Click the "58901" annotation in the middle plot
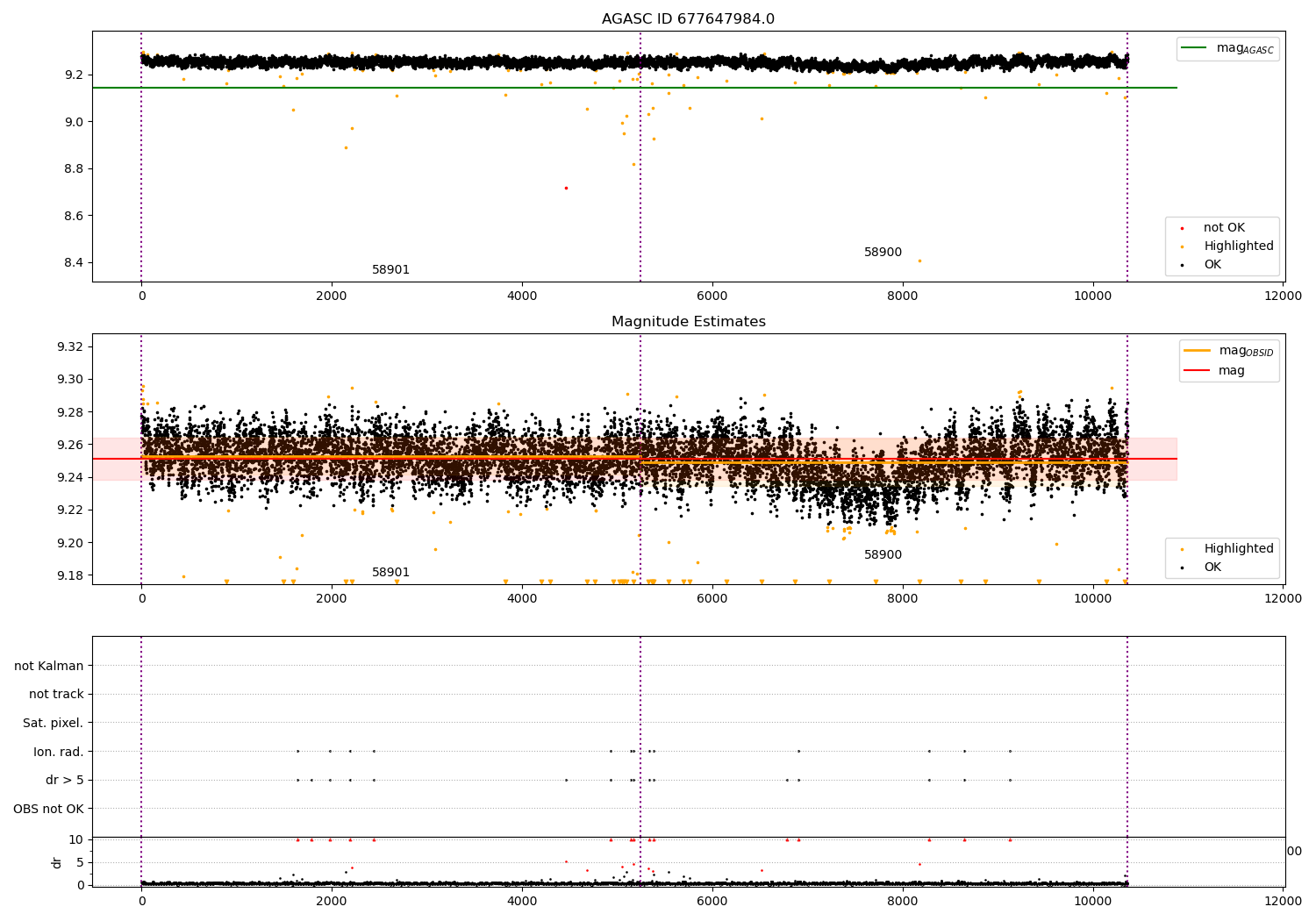 point(390,573)
